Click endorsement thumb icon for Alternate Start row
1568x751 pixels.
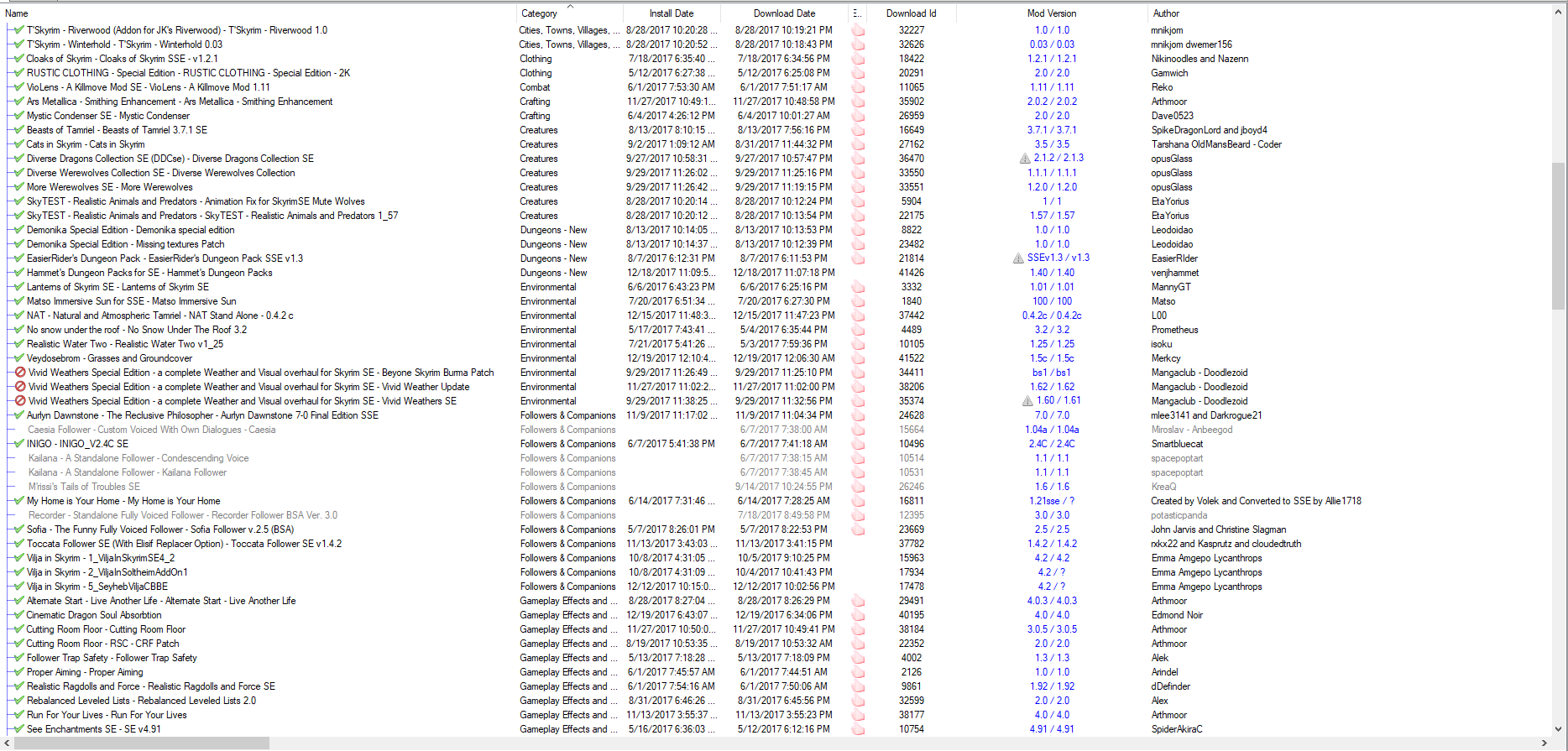pyautogui.click(x=858, y=601)
